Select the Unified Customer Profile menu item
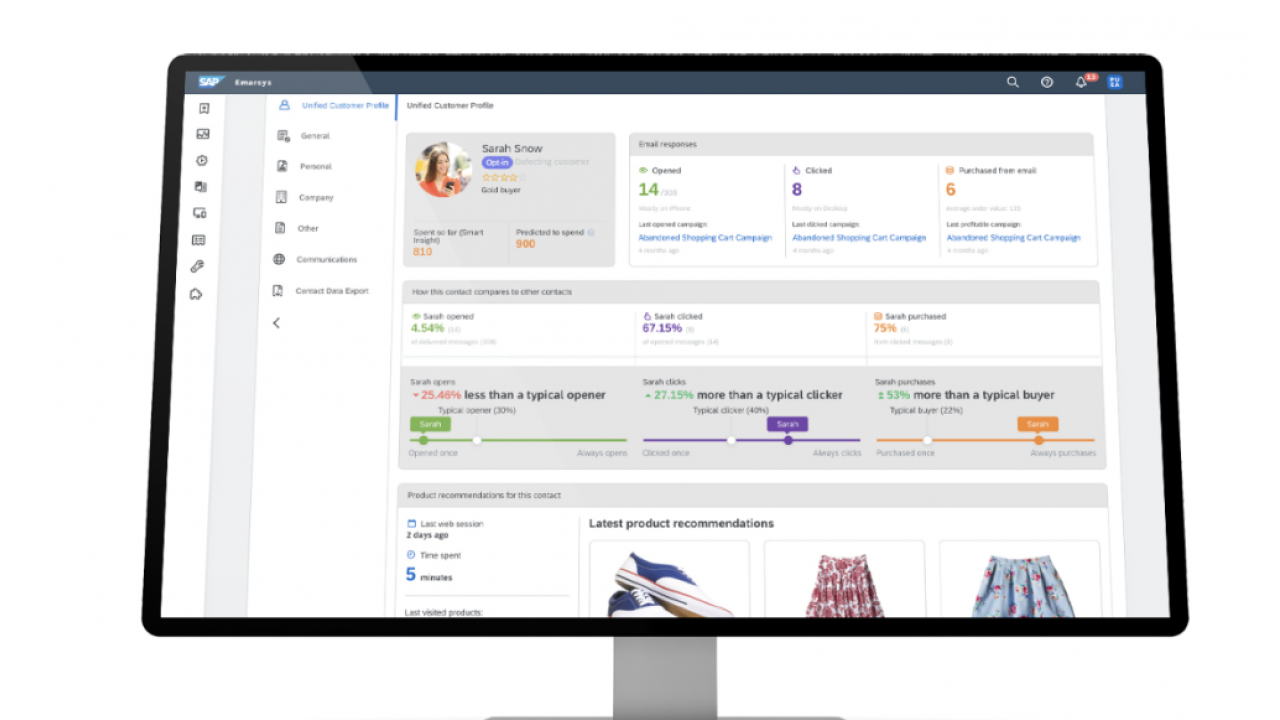Image resolution: width=1280 pixels, height=720 pixels. [x=344, y=105]
